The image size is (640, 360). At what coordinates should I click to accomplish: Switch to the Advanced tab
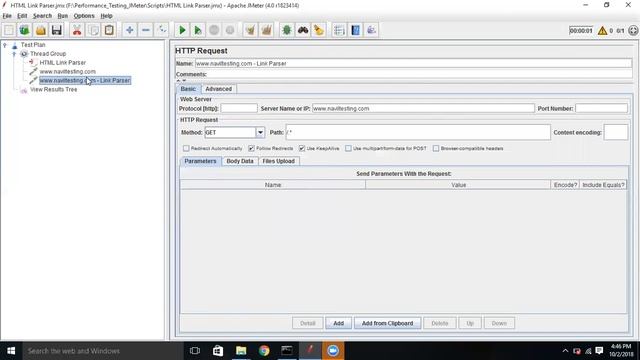[x=218, y=89]
